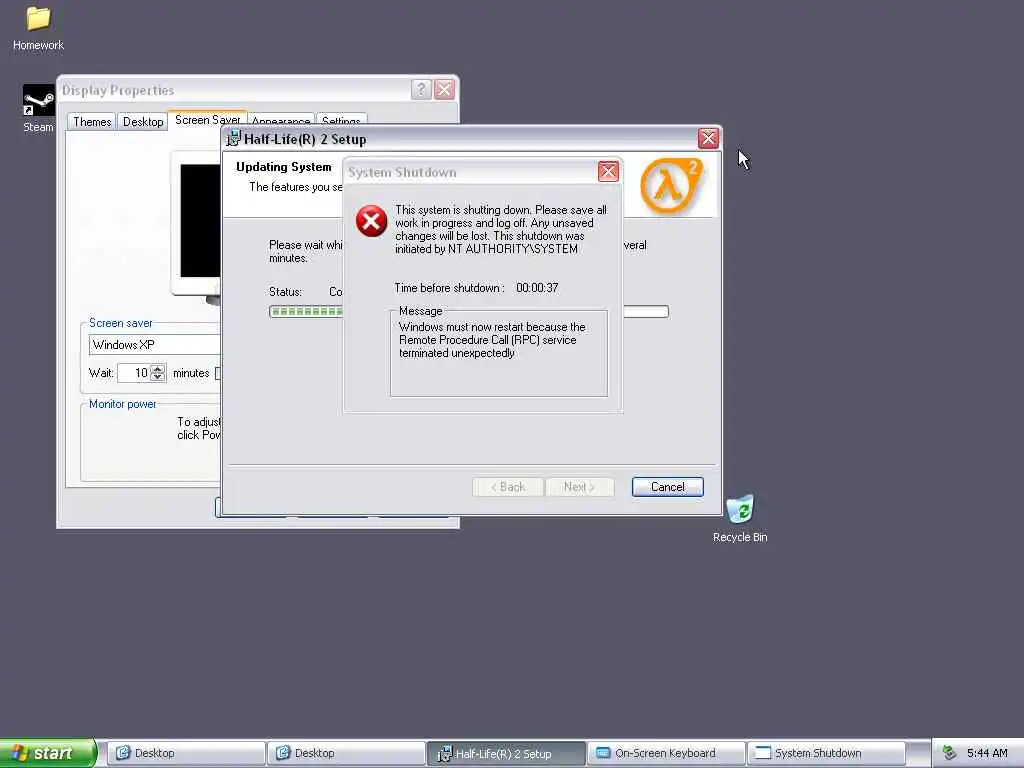Decrease the Wait minutes with down arrow
Screen dimensions: 1024x768
[158, 377]
